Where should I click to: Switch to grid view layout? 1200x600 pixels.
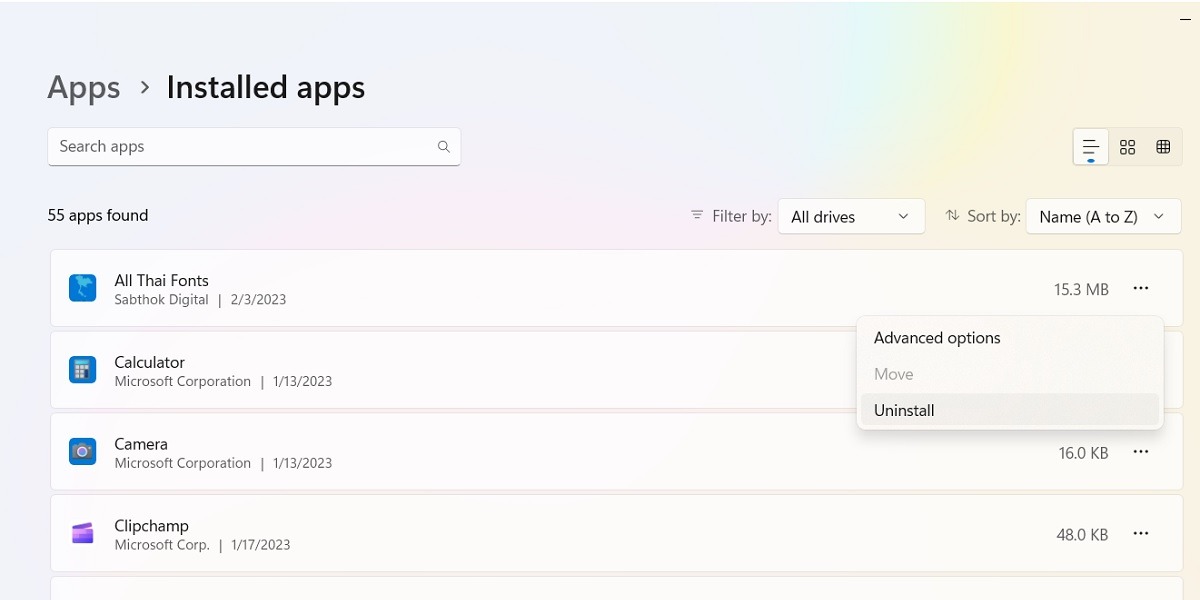1163,146
